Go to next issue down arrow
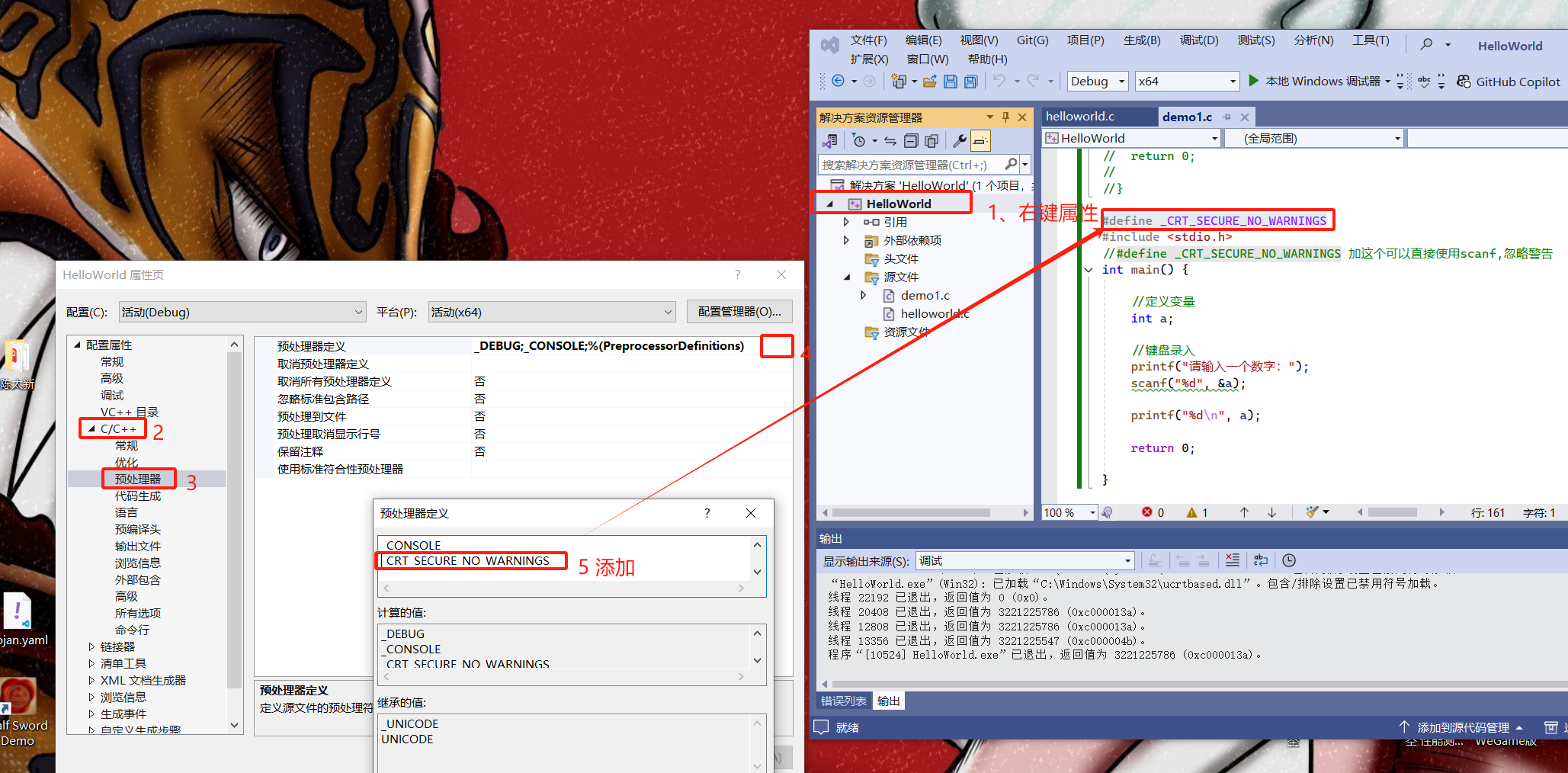The image size is (1568, 773). tap(1272, 512)
